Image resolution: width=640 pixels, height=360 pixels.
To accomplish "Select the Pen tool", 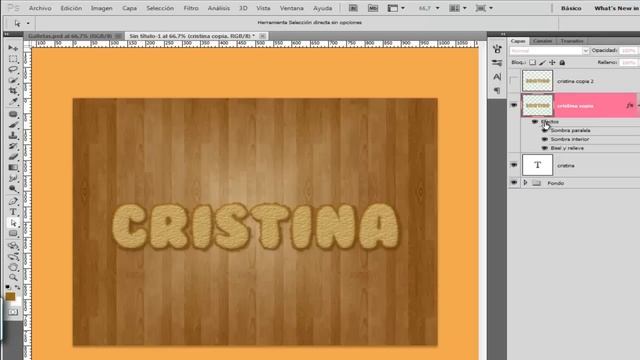I will point(13,201).
